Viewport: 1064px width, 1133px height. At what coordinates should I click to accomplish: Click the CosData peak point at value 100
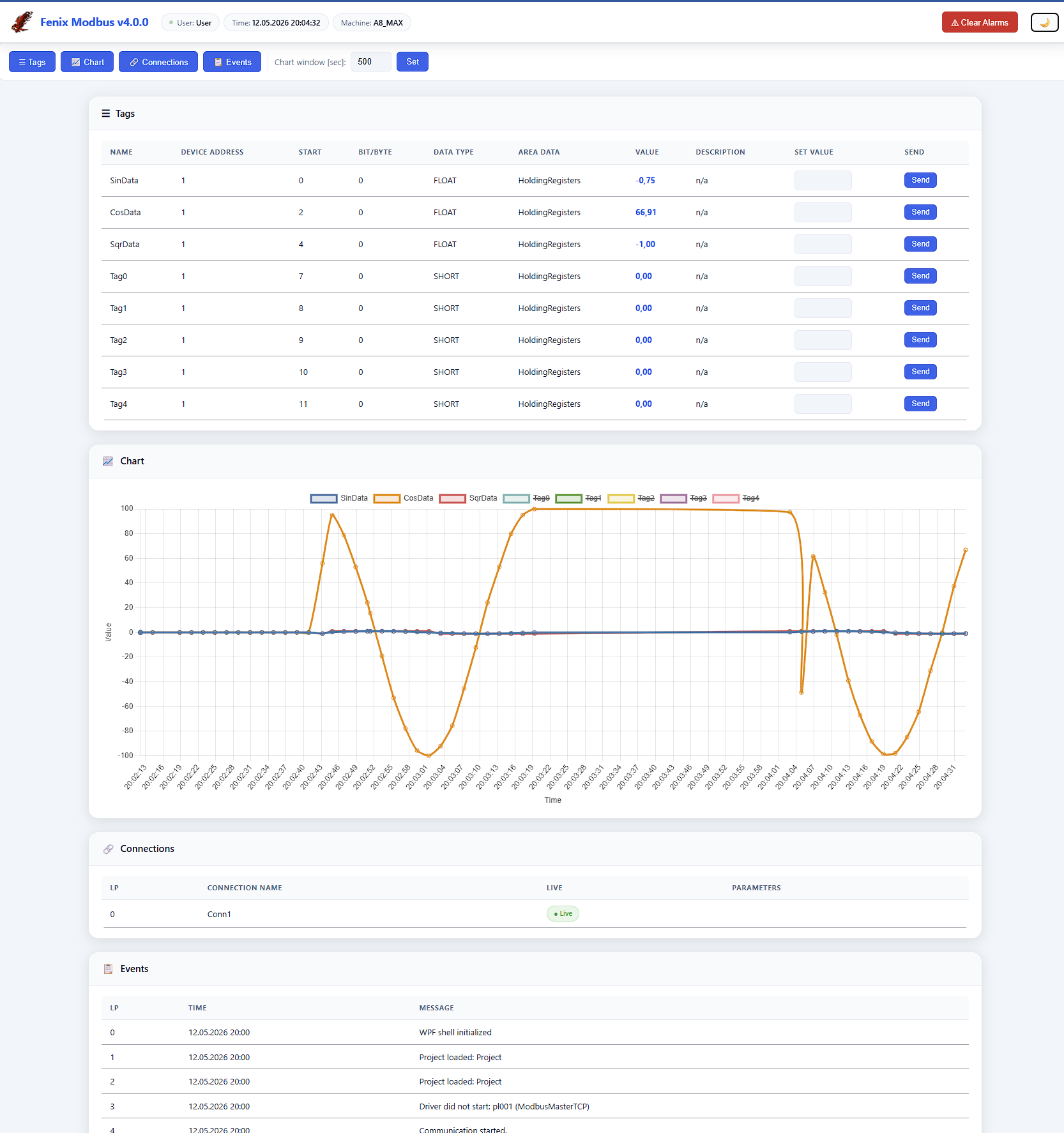[x=535, y=509]
